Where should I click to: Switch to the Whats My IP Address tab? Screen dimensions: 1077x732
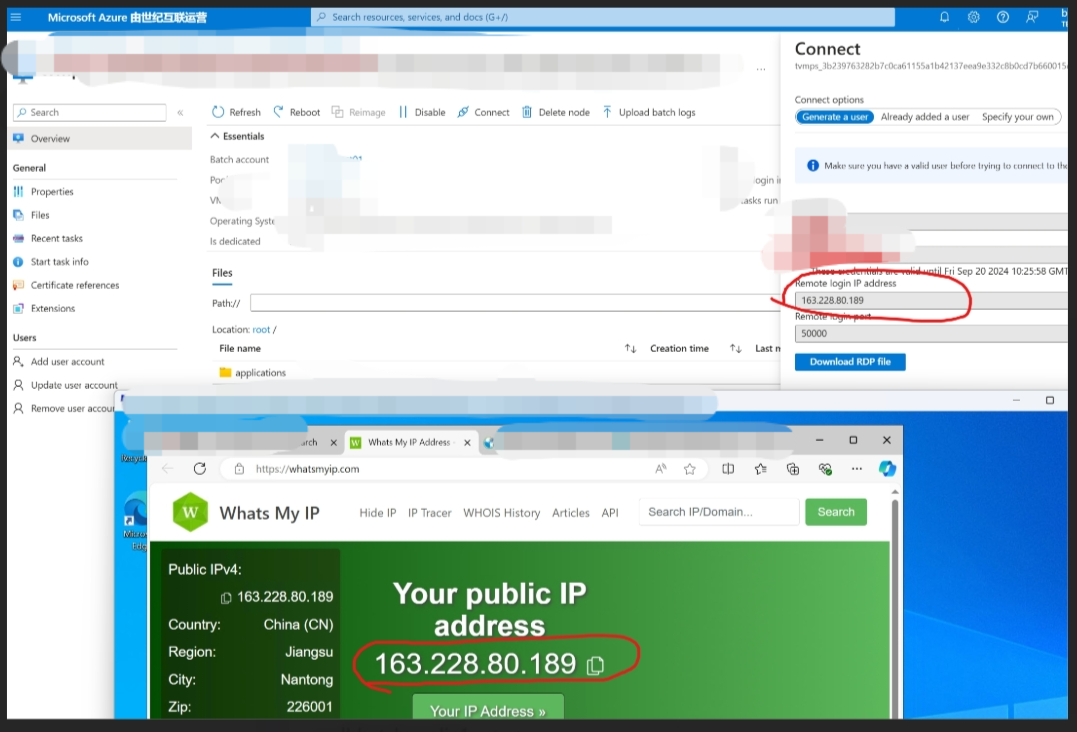(408, 441)
